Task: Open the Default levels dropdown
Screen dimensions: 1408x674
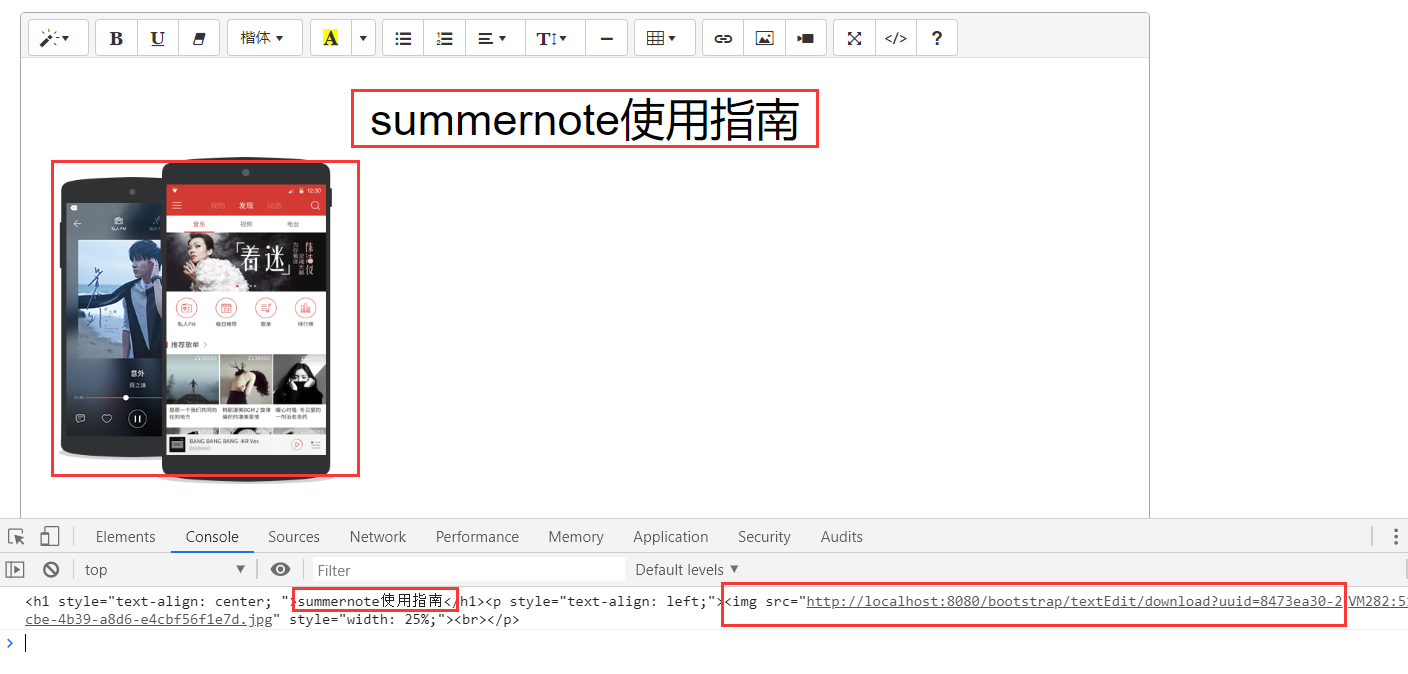Action: click(x=687, y=569)
